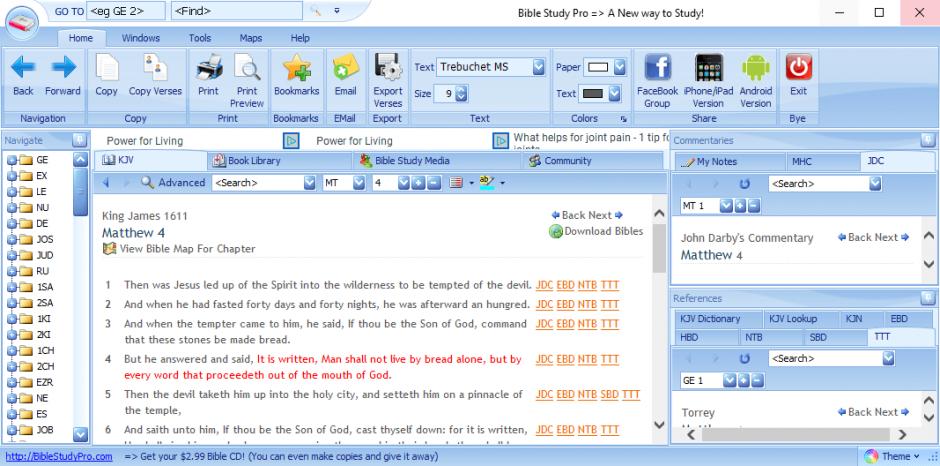
Task: Open the MT book selector dropdown
Action: click(358, 183)
